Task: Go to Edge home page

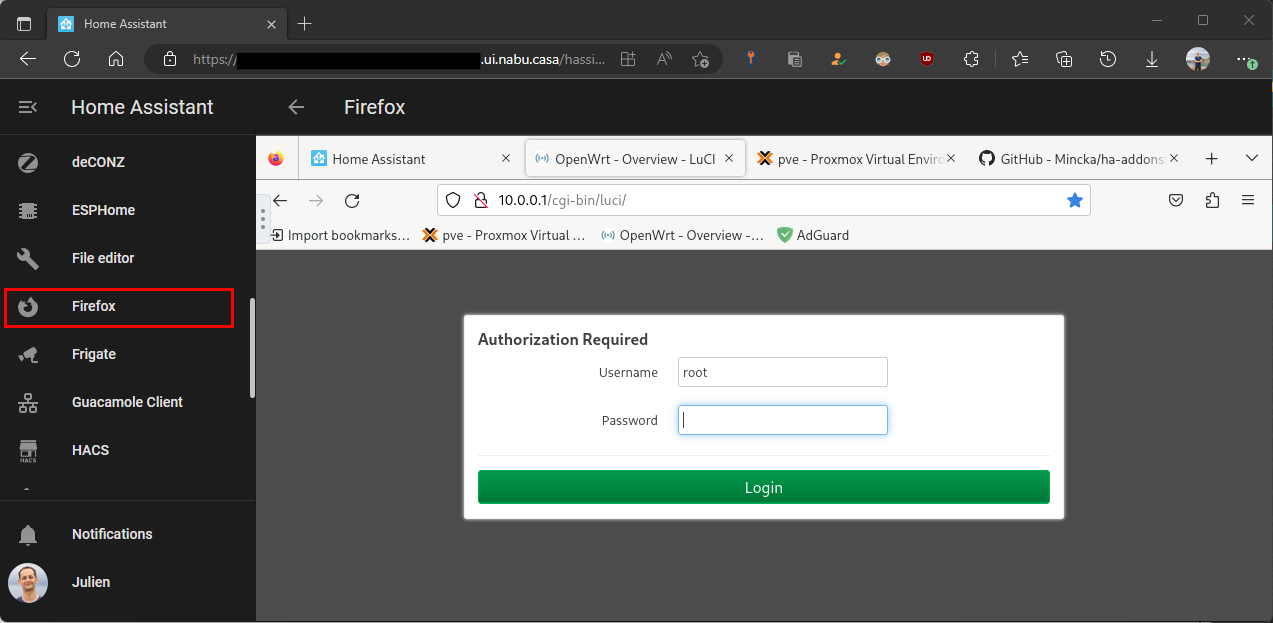Action: coord(116,59)
